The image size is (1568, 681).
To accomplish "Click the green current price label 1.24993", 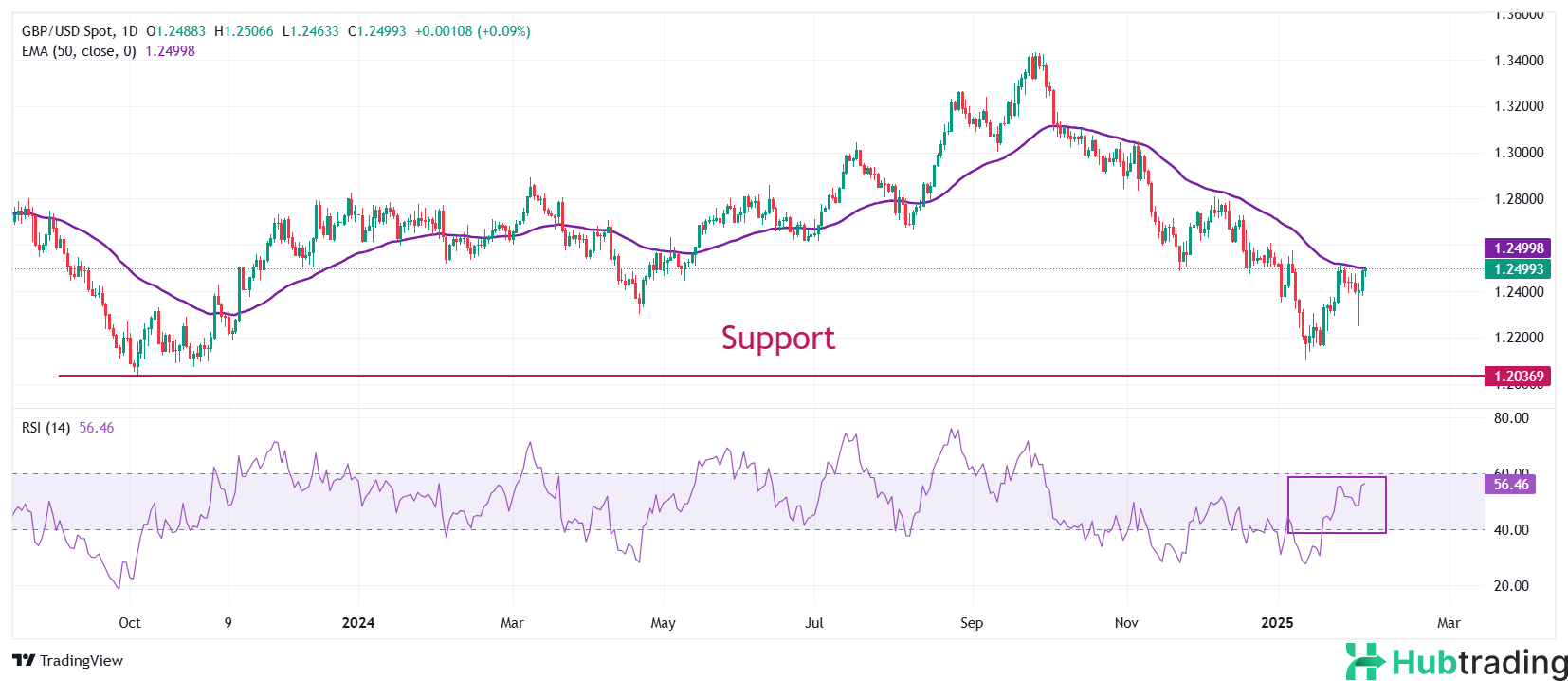I will point(1519,269).
